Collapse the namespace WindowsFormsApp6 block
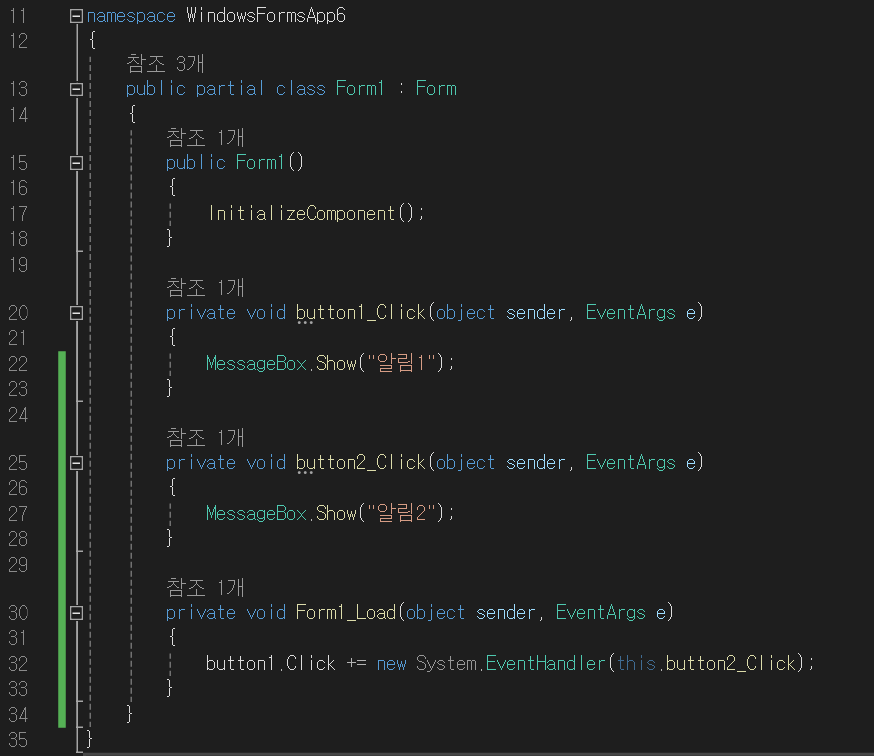The width and height of the screenshot is (874, 756). pyautogui.click(x=76, y=16)
